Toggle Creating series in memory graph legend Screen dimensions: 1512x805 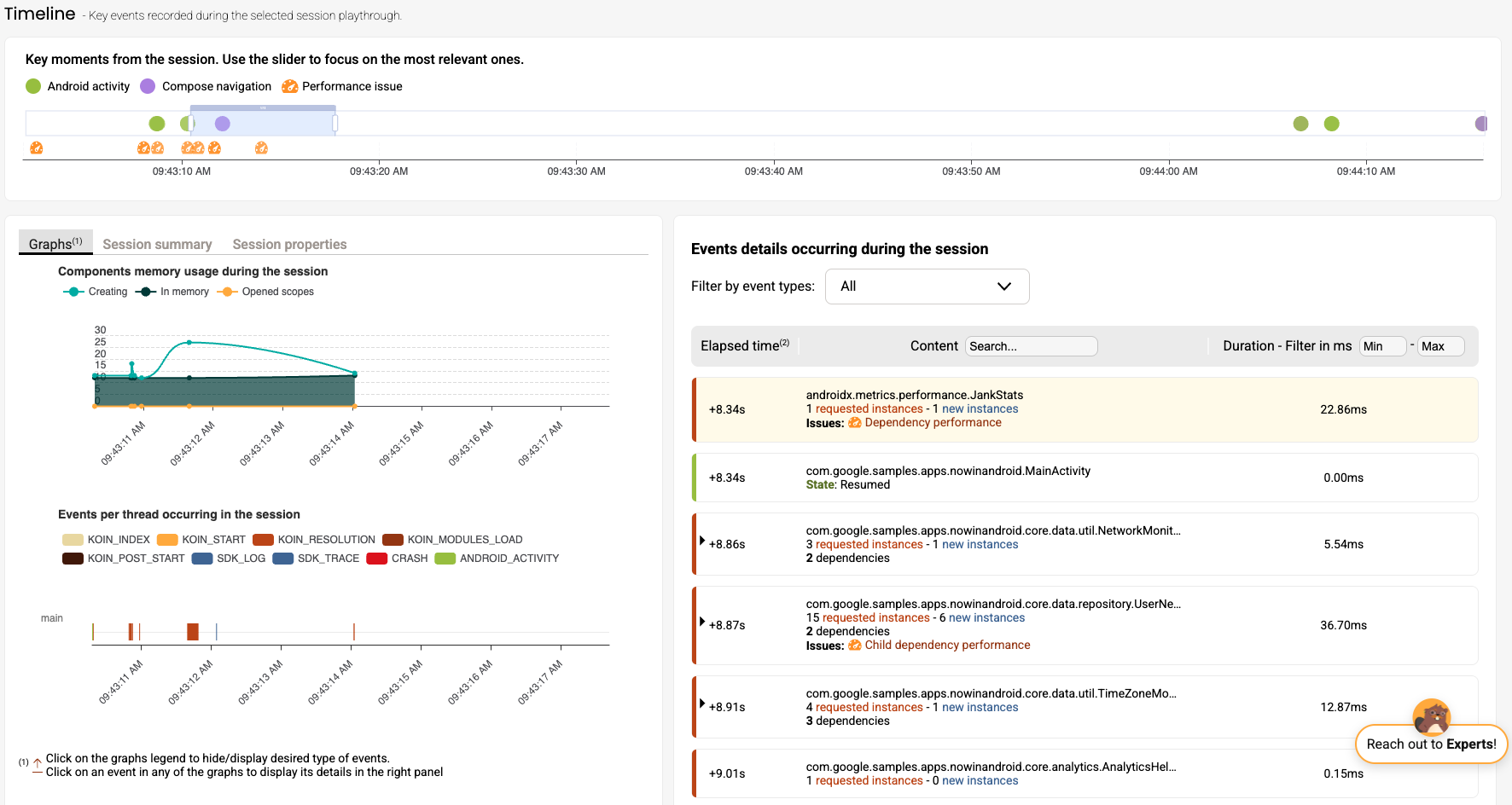pos(96,292)
